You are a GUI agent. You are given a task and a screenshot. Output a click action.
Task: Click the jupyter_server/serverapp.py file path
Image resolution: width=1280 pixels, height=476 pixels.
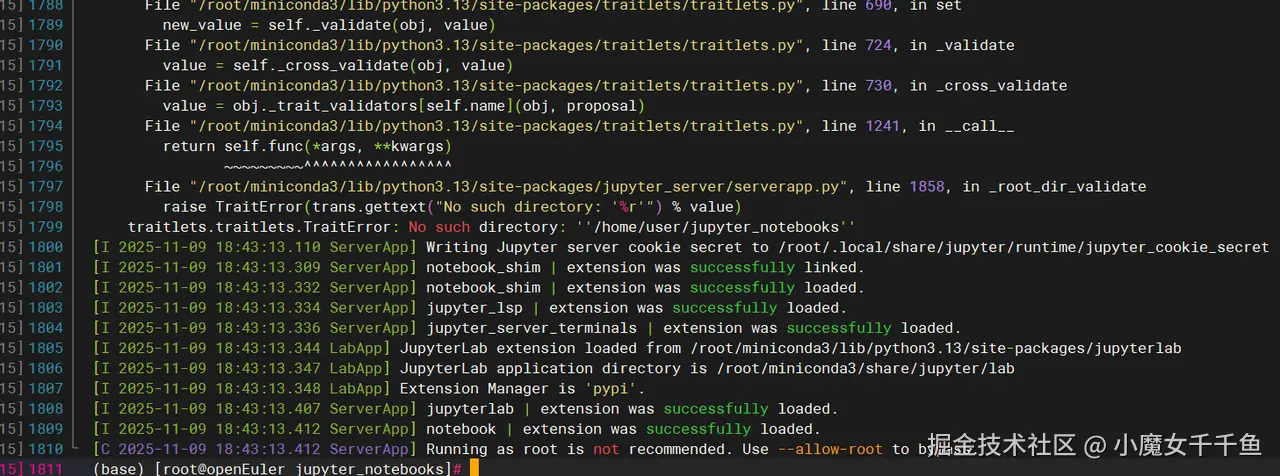point(522,186)
